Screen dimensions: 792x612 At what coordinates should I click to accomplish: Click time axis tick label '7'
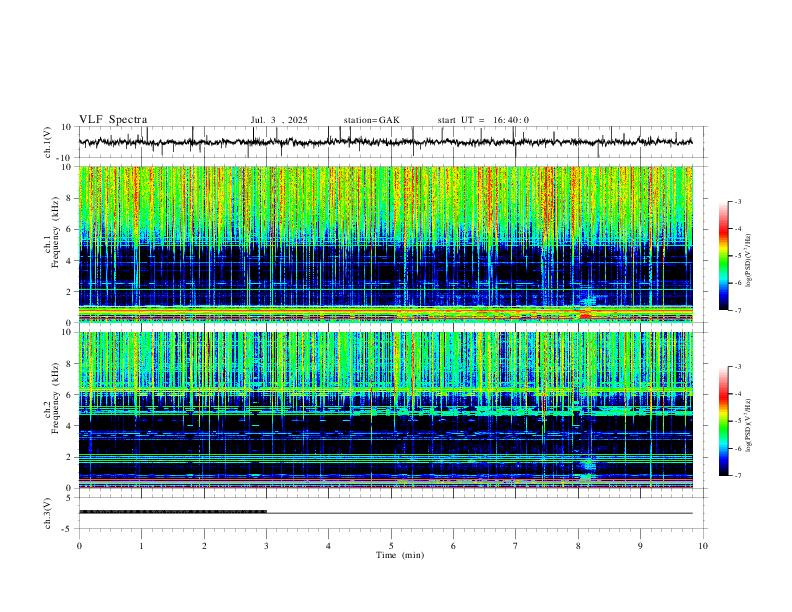(x=516, y=546)
